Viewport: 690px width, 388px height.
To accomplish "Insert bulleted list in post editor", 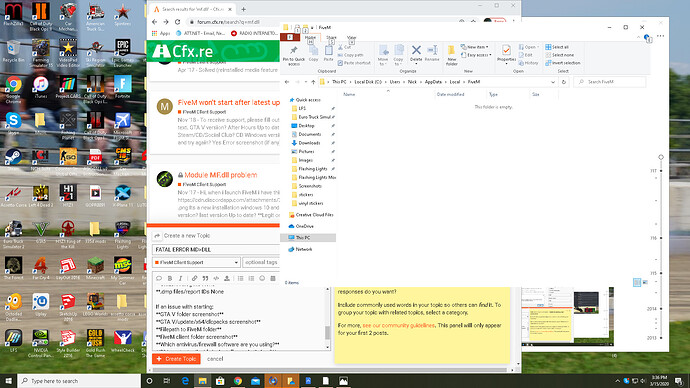I will [240, 278].
